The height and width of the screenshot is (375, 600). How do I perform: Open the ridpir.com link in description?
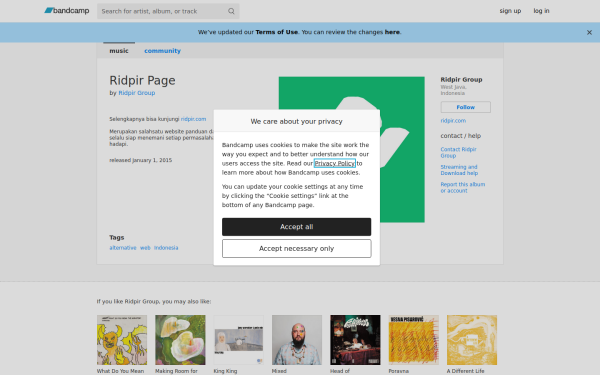pos(193,119)
